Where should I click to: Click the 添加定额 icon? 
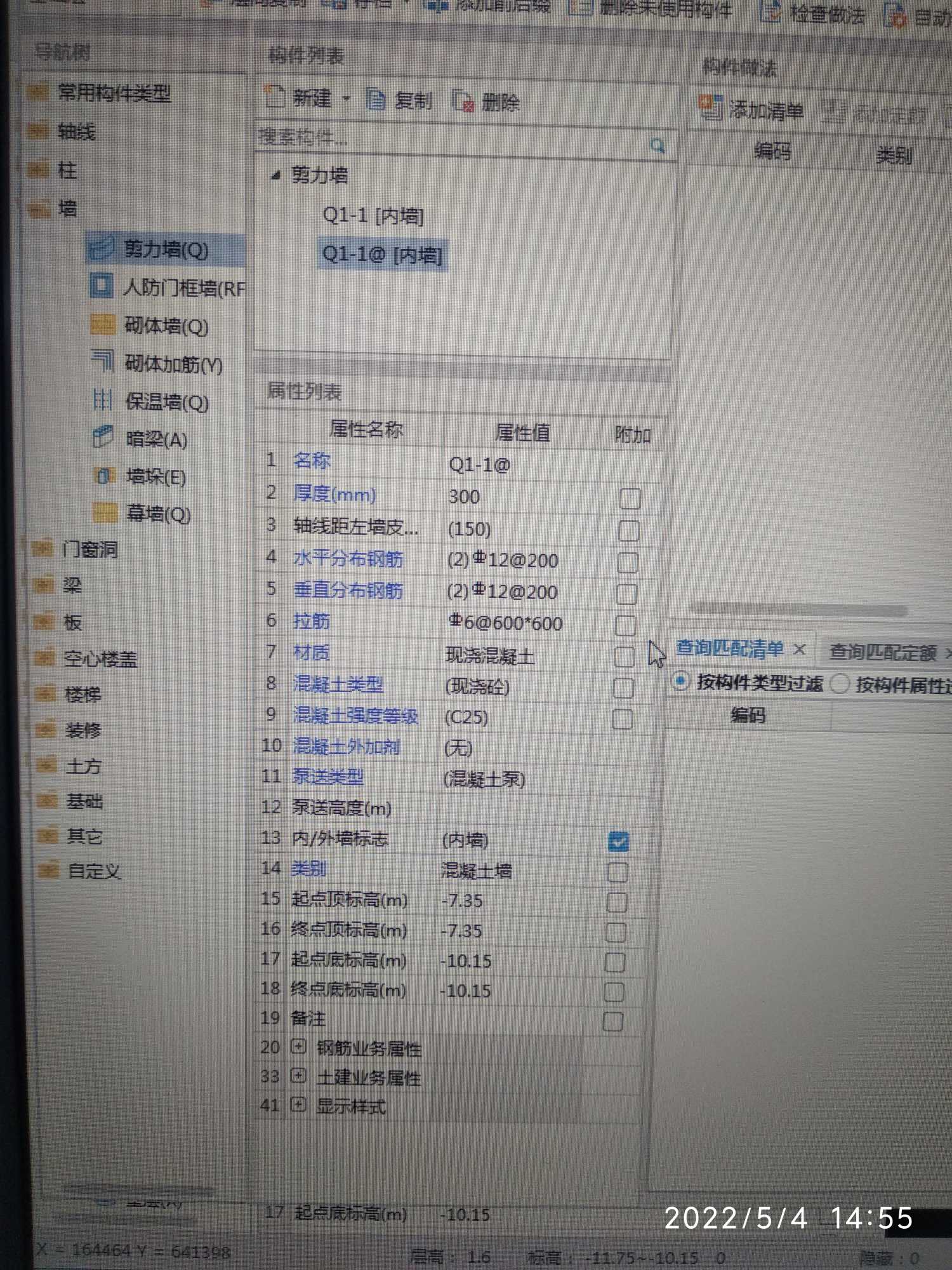click(833, 112)
